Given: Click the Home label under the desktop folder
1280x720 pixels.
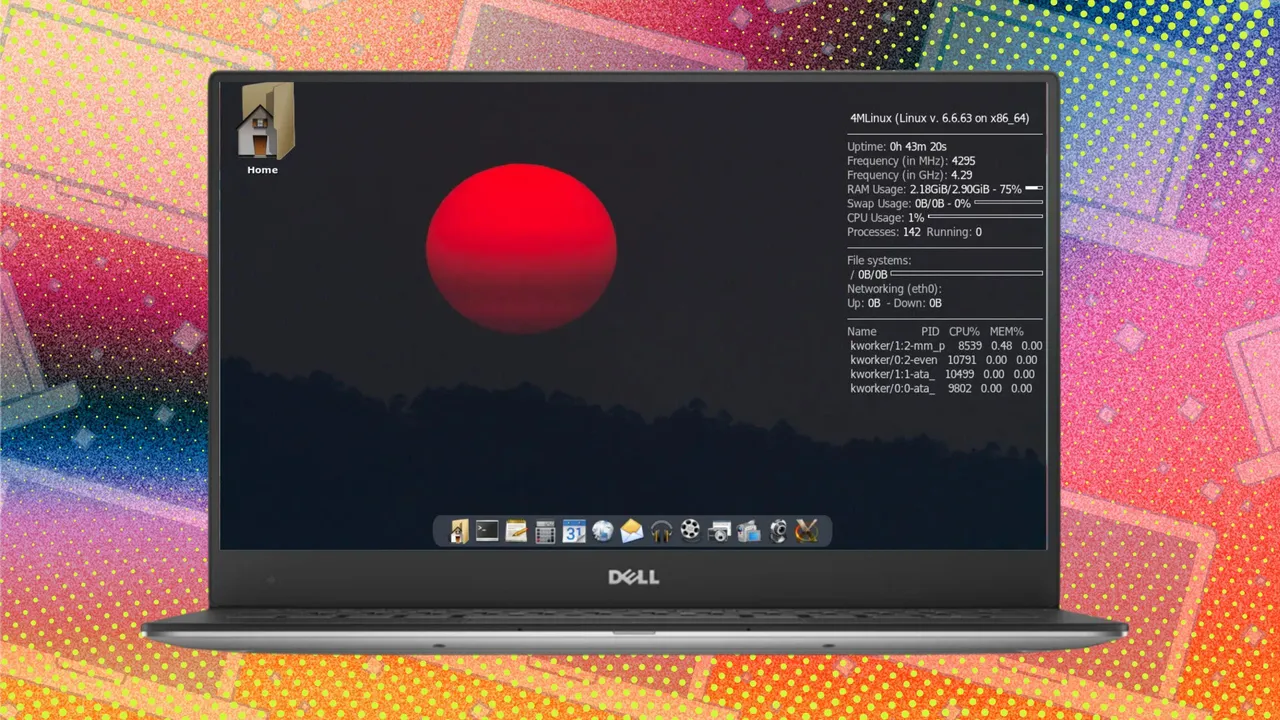Looking at the screenshot, I should click(262, 169).
